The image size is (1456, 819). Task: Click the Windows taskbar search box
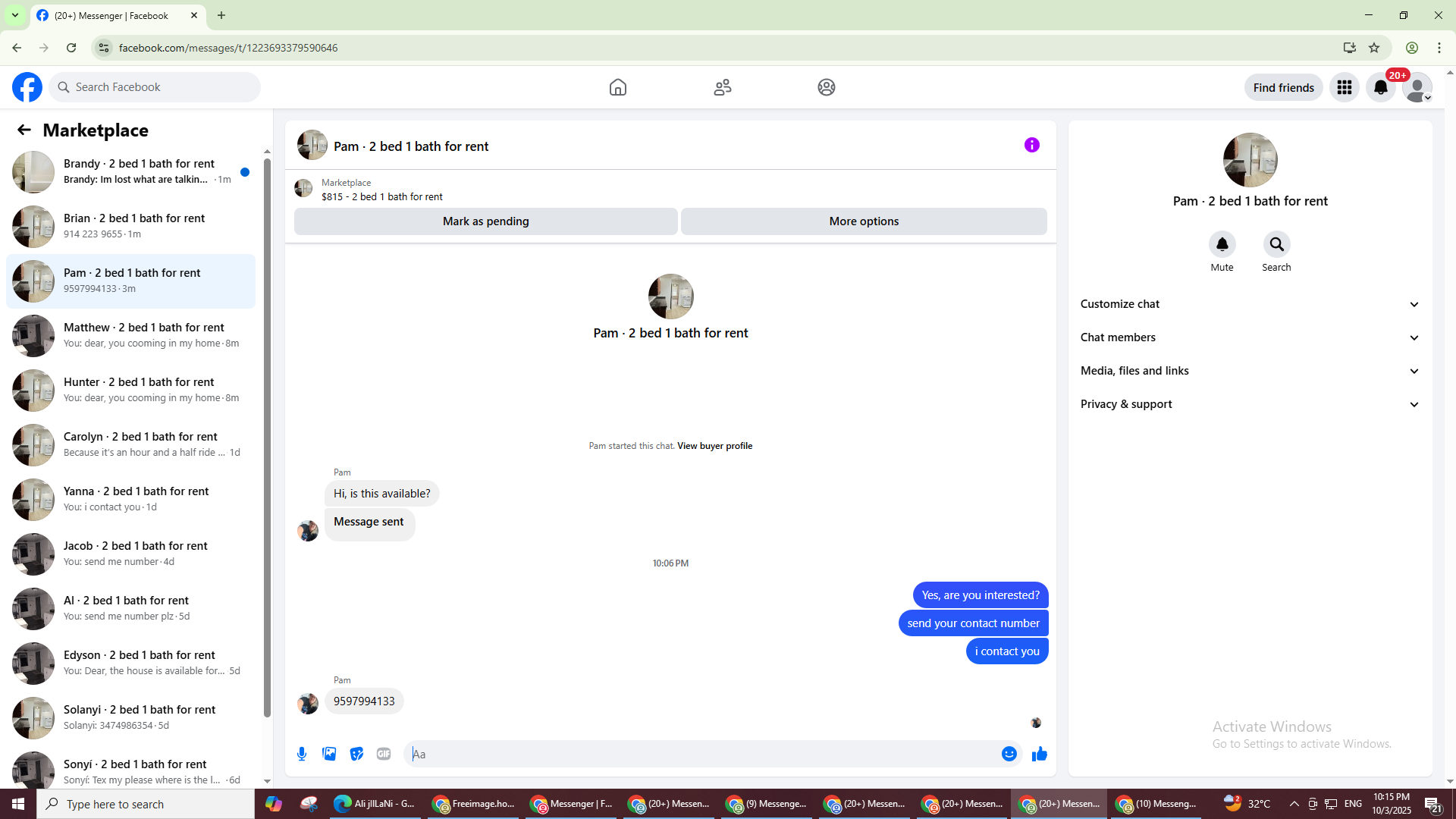146,804
